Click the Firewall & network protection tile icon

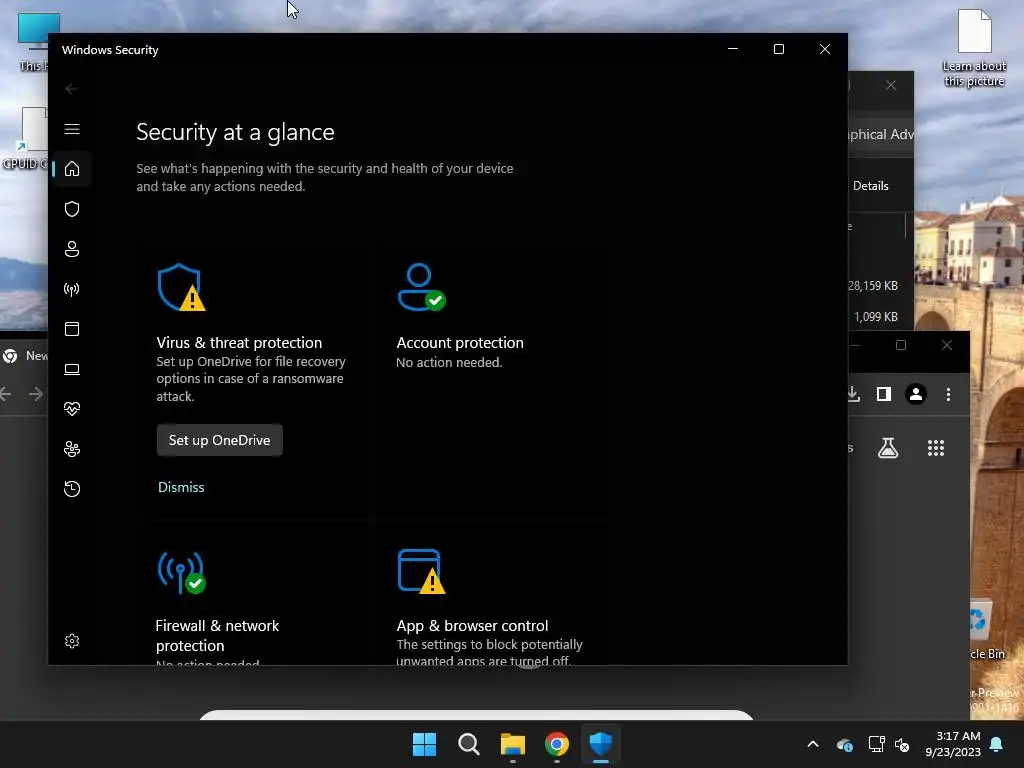click(x=181, y=573)
